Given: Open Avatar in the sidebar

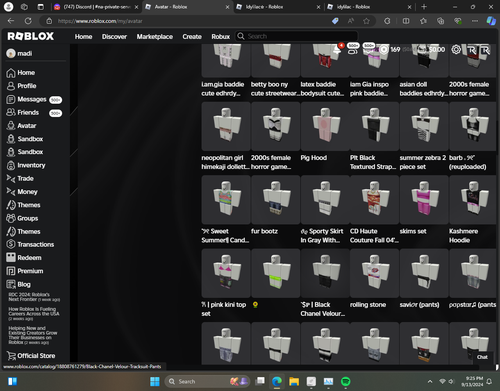Looking at the screenshot, I should click(21, 126).
